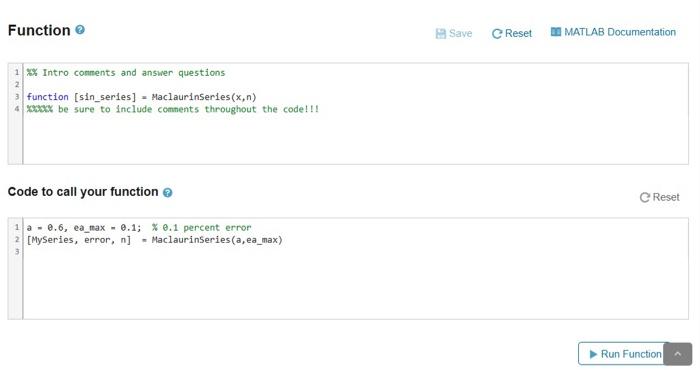This screenshot has width=700, height=370.
Task: Click the MySeries call line in lower editor
Action: [x=154, y=240]
